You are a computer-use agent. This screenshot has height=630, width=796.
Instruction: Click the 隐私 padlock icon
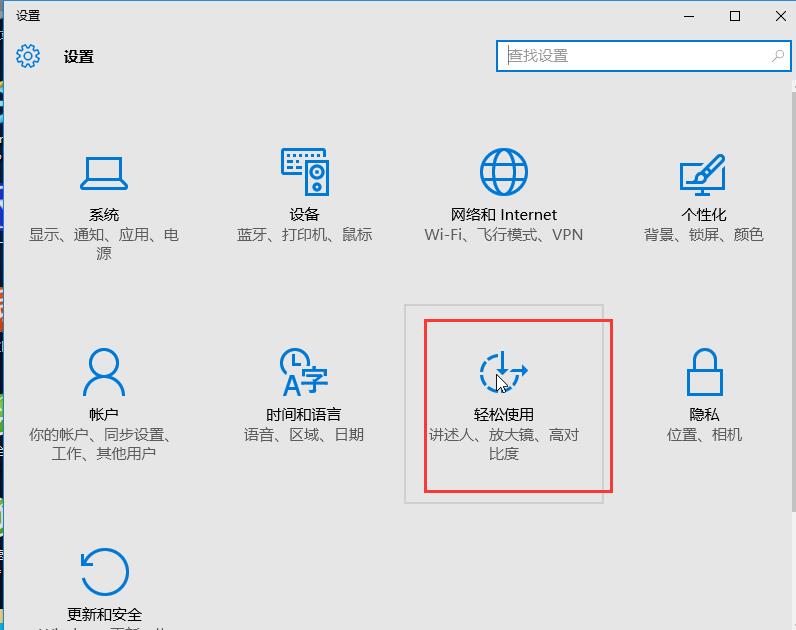(x=704, y=373)
